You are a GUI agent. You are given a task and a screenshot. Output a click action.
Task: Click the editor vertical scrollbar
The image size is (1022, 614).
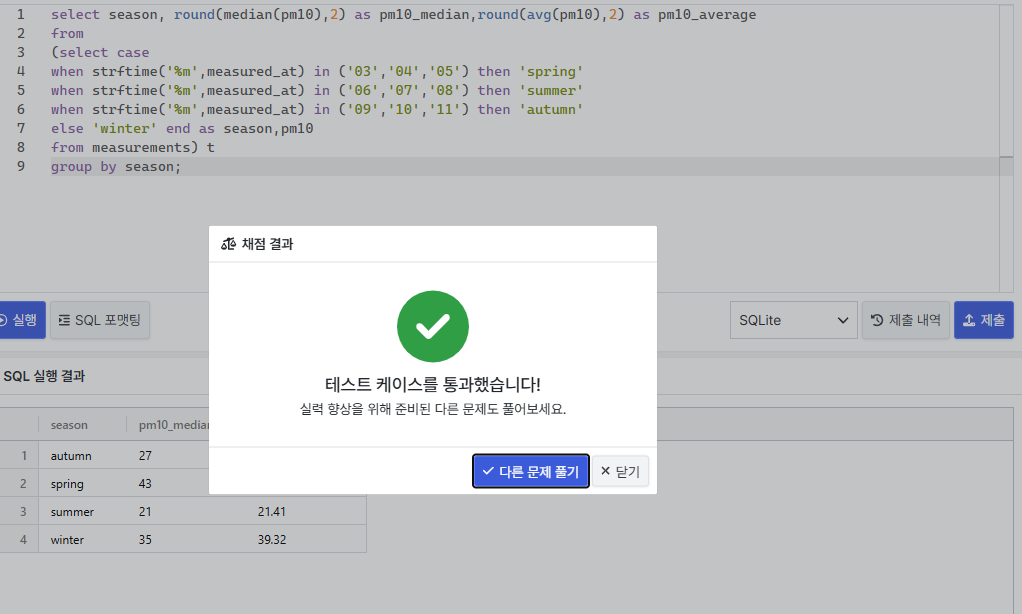pos(1006,149)
